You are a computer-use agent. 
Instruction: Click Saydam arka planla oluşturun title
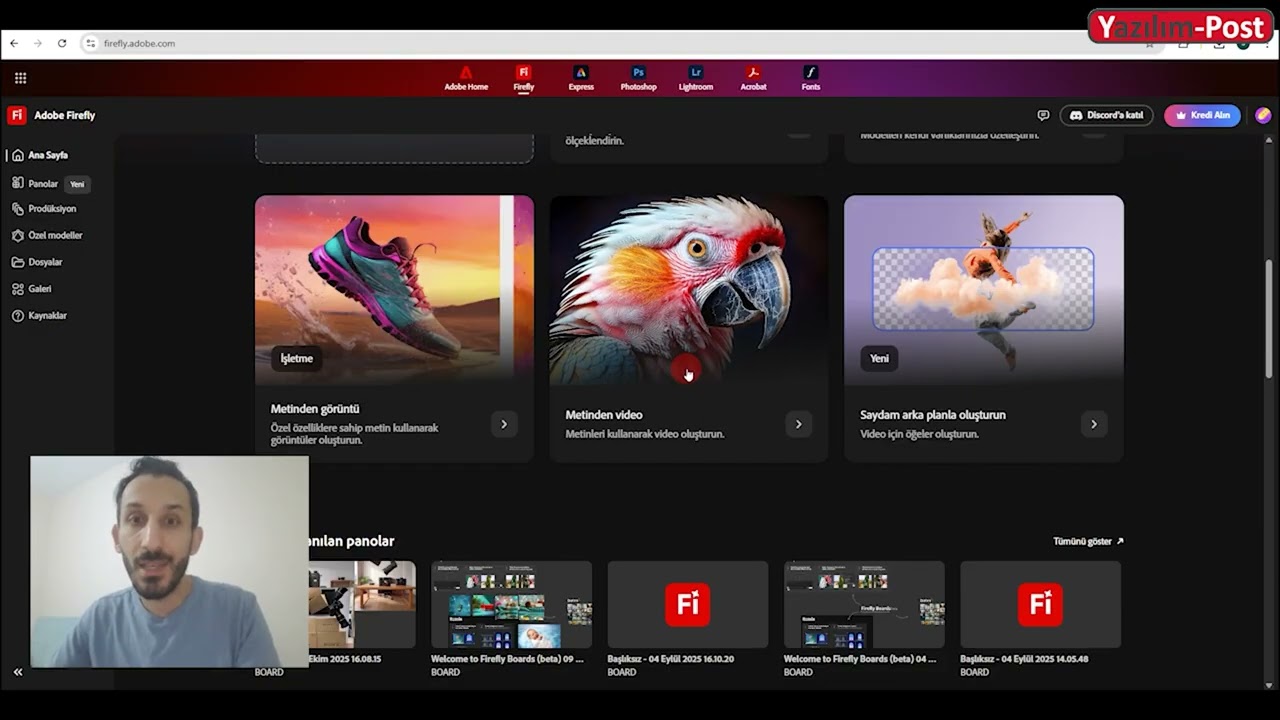coord(933,415)
